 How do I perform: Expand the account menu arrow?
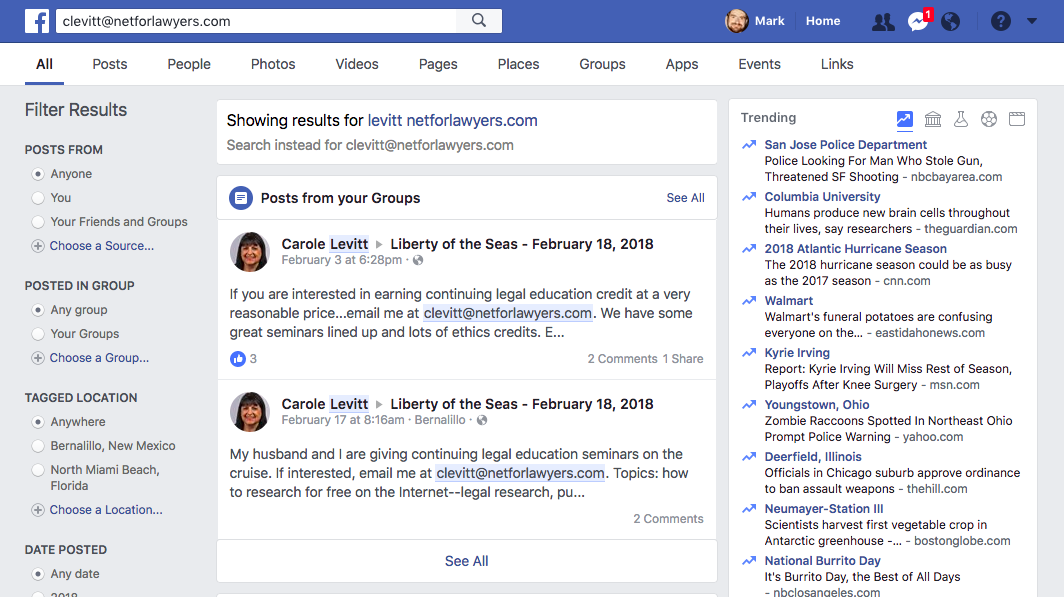click(1031, 21)
